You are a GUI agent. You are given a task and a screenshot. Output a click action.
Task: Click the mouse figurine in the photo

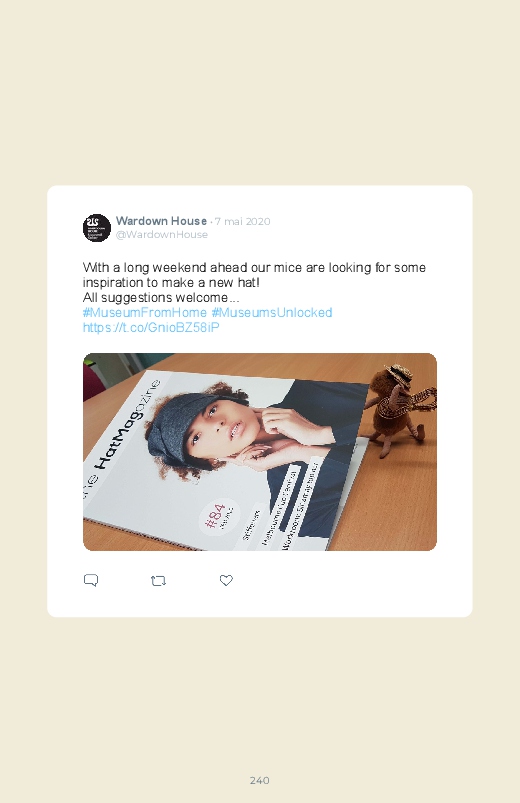coord(401,410)
